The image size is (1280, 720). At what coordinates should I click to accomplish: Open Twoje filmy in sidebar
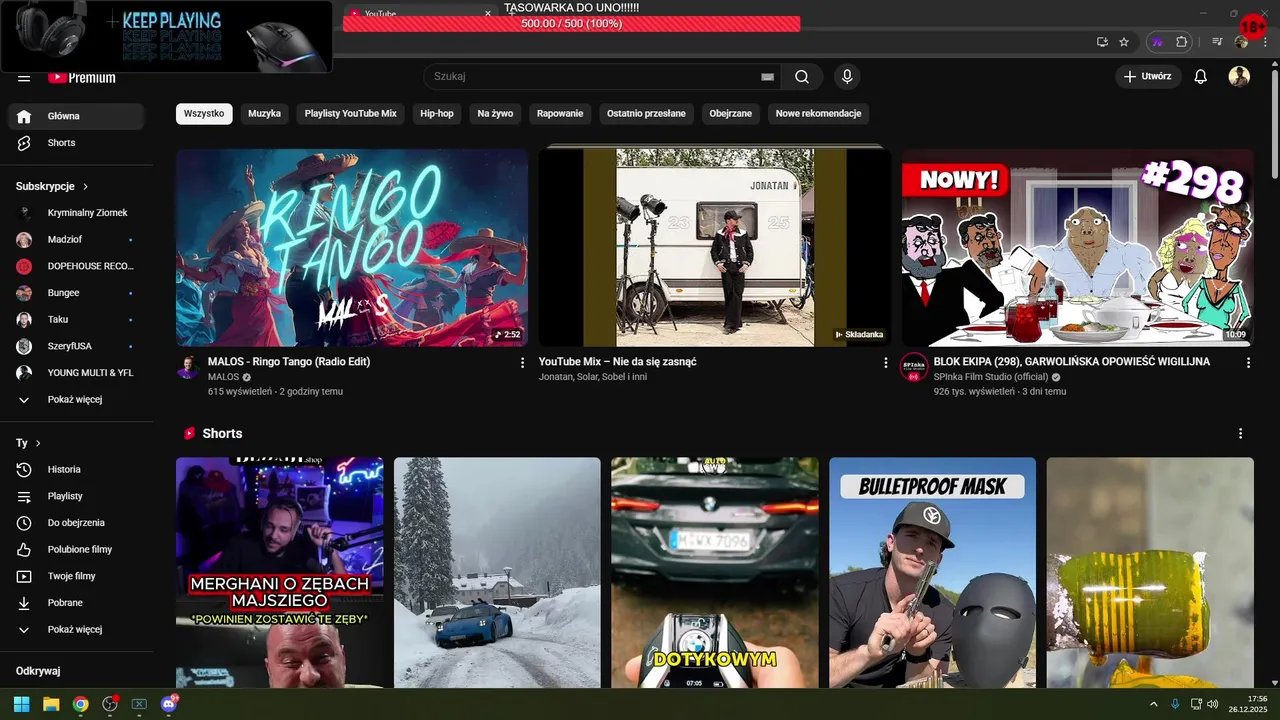76,576
